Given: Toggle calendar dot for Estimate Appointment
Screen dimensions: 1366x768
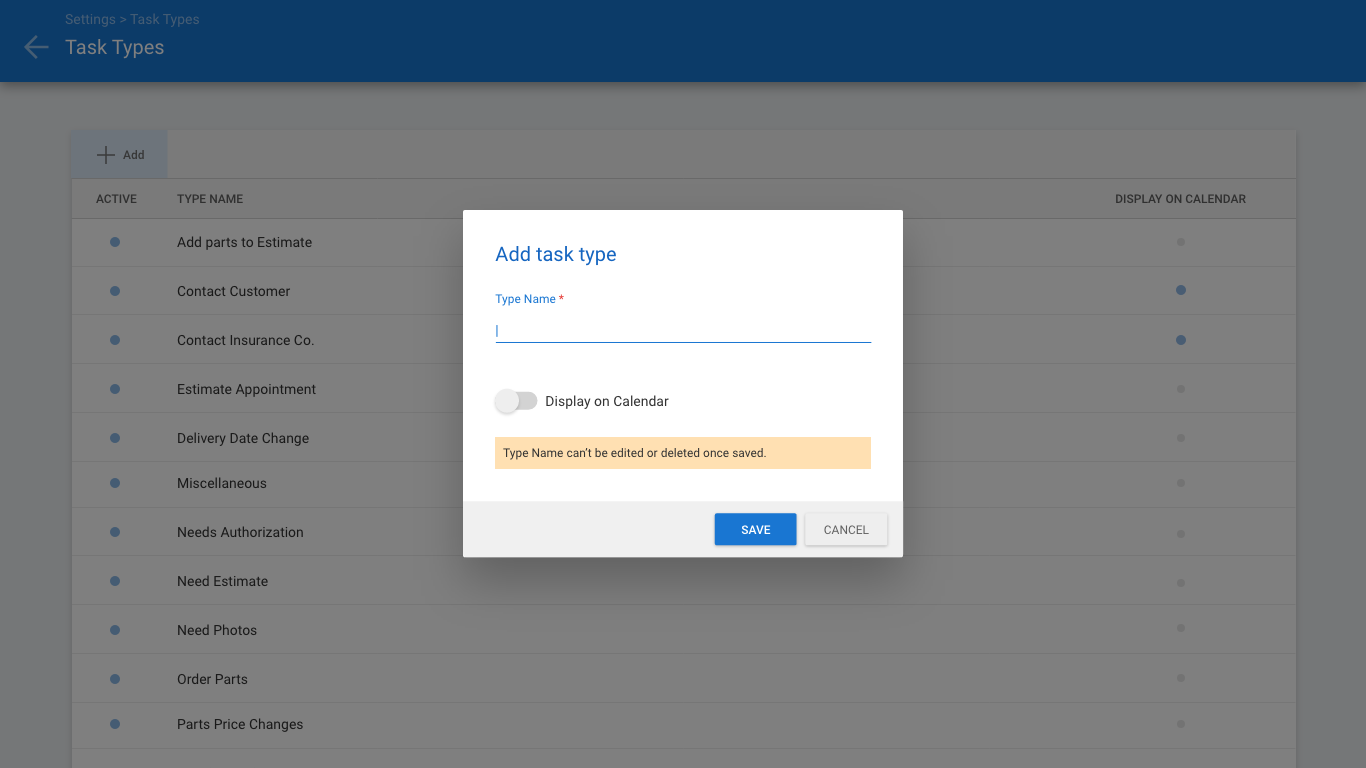Looking at the screenshot, I should point(1181,389).
